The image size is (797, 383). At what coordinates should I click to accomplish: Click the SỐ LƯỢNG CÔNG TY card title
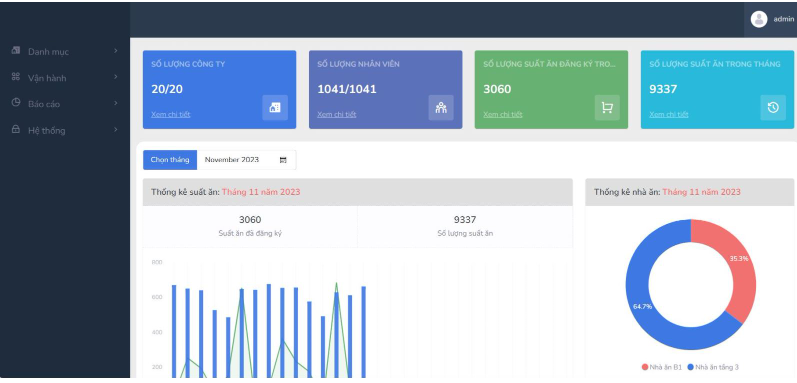188,64
